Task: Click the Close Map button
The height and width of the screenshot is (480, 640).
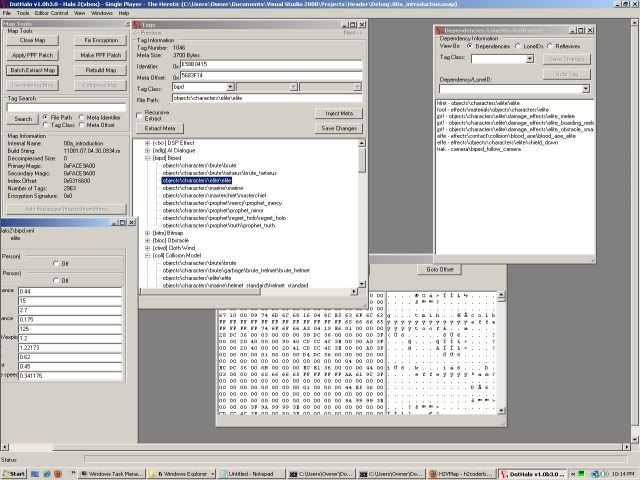Action: pos(33,40)
